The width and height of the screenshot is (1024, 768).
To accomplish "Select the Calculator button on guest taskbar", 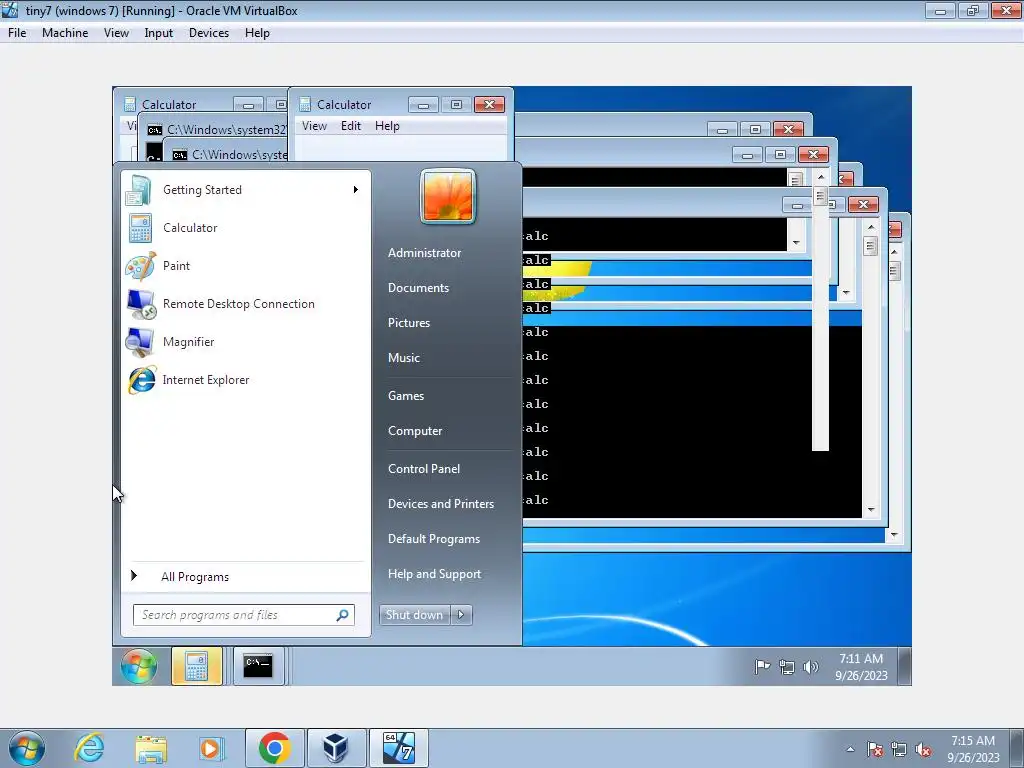I will (x=197, y=666).
